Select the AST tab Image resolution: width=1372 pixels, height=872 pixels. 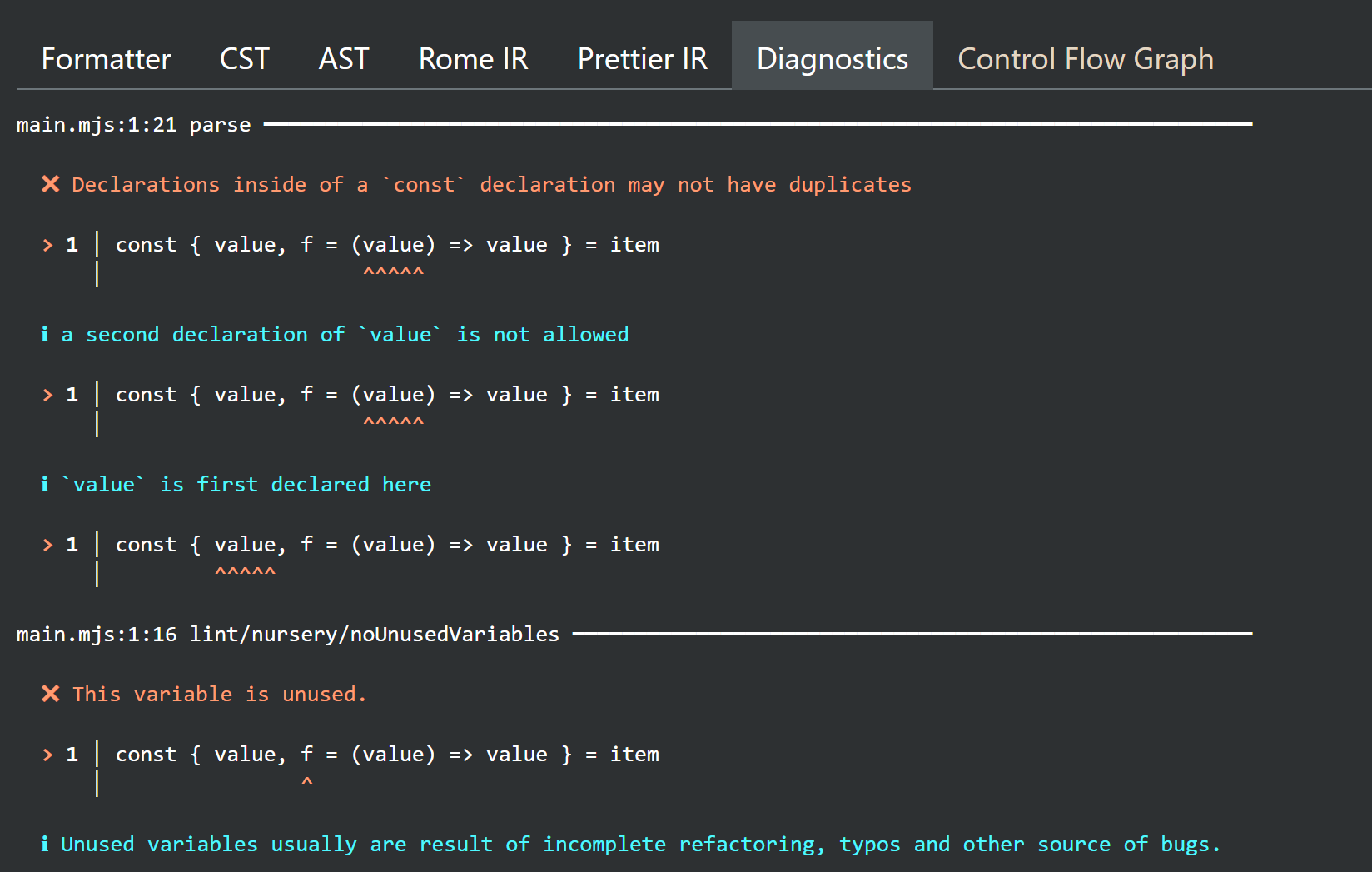click(343, 58)
